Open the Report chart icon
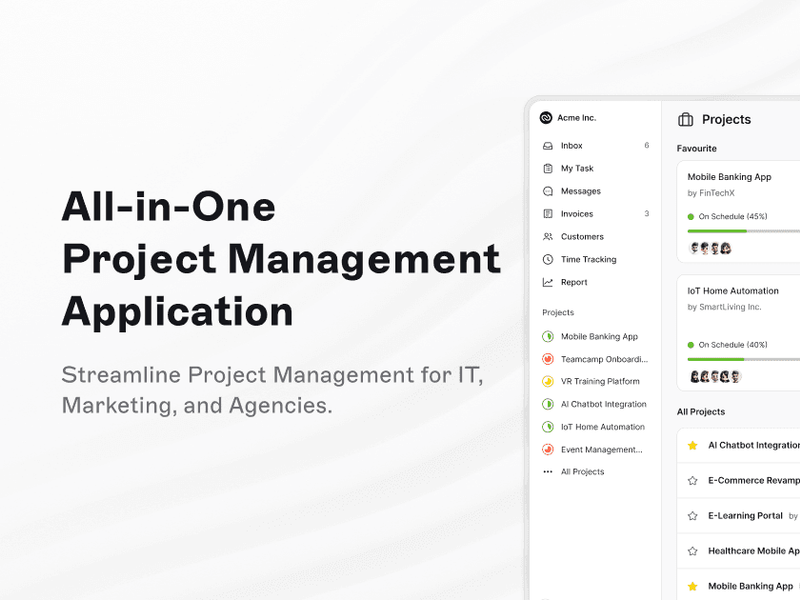Viewport: 800px width, 600px height. coord(547,283)
